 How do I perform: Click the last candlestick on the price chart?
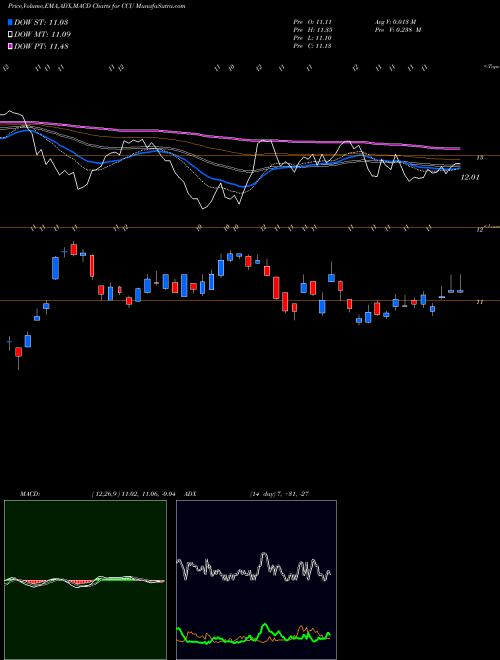(x=460, y=284)
